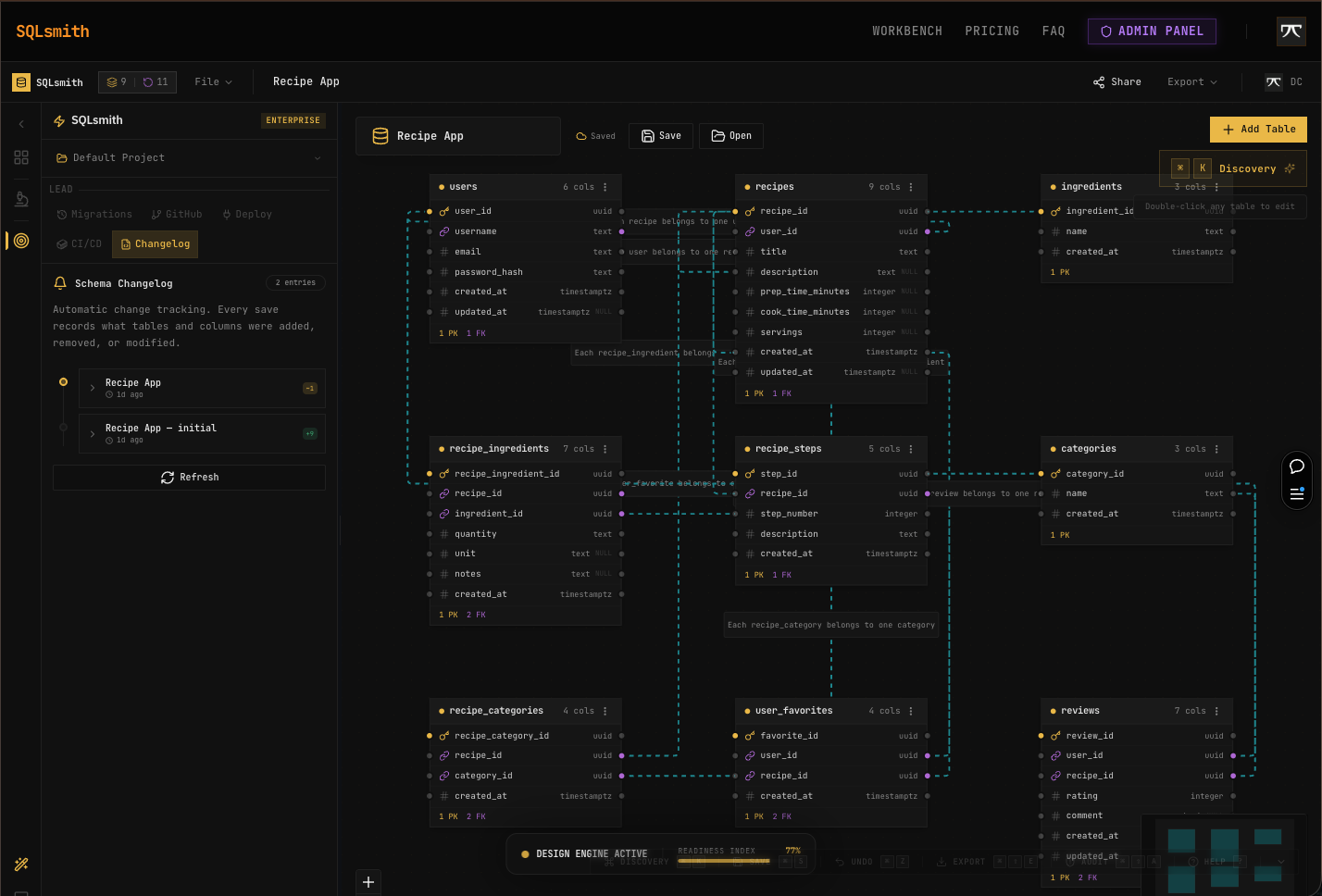Viewport: 1322px width, 896px height.
Task: Toggle the Changelog view in the project panel
Action: [155, 243]
